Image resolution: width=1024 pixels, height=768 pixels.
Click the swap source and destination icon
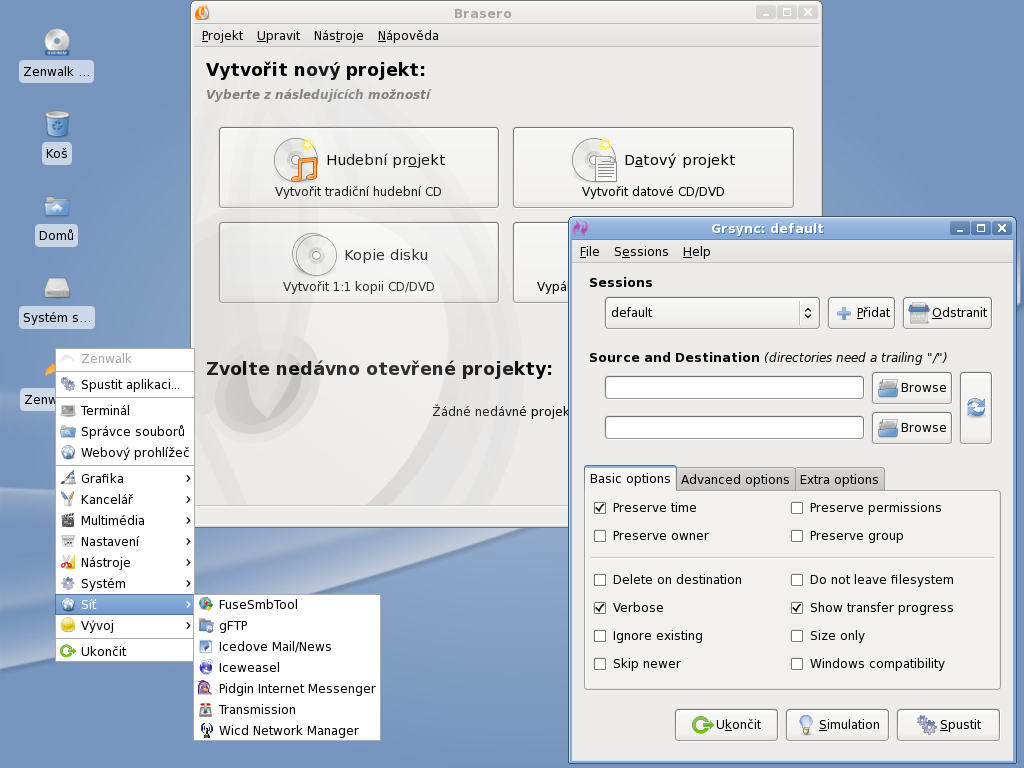tap(976, 408)
